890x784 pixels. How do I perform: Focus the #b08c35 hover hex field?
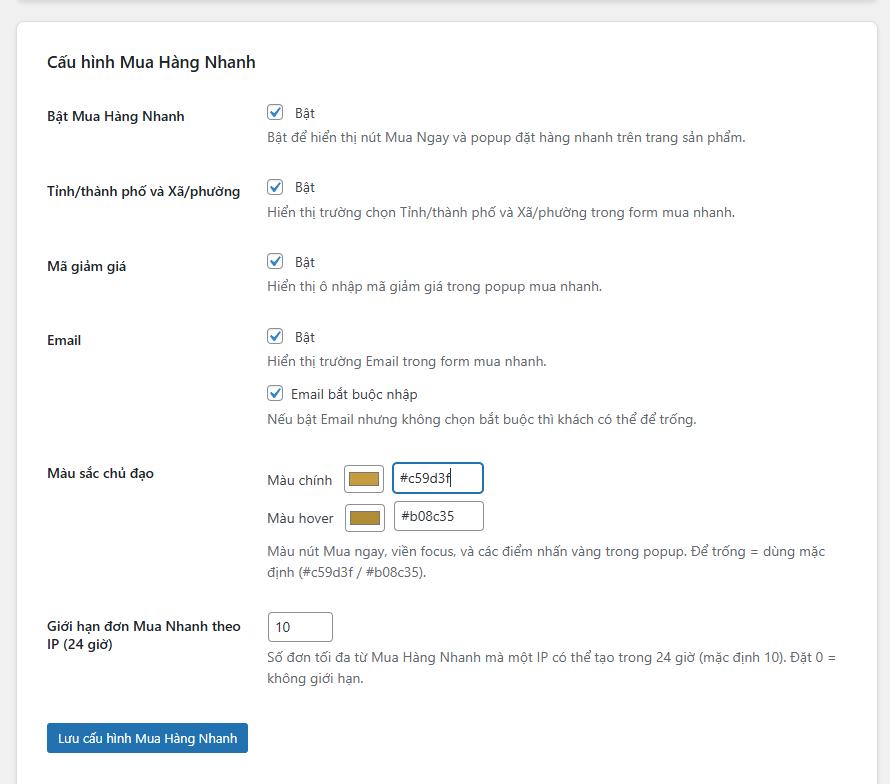(x=438, y=516)
